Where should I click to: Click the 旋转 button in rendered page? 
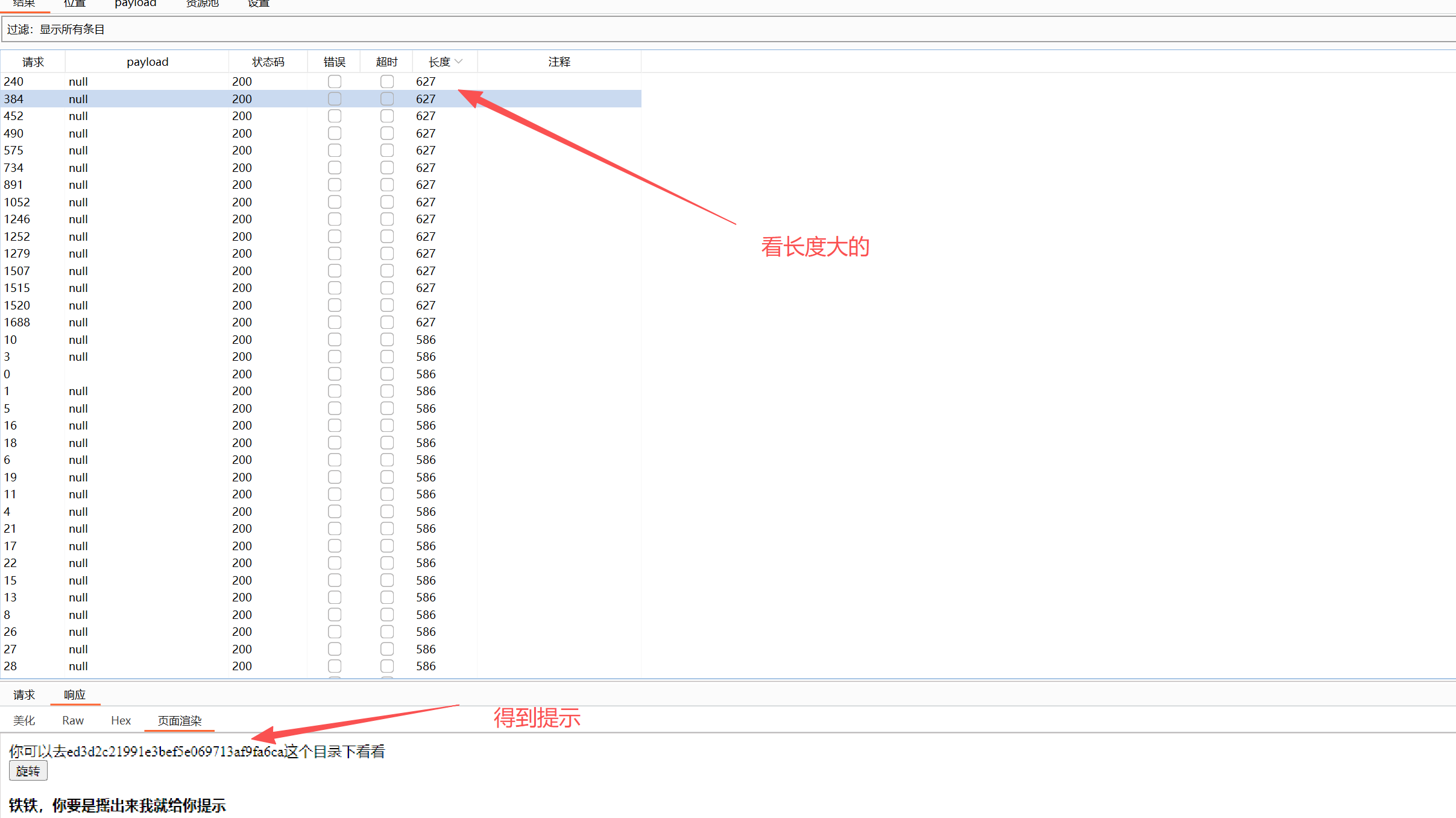click(28, 771)
